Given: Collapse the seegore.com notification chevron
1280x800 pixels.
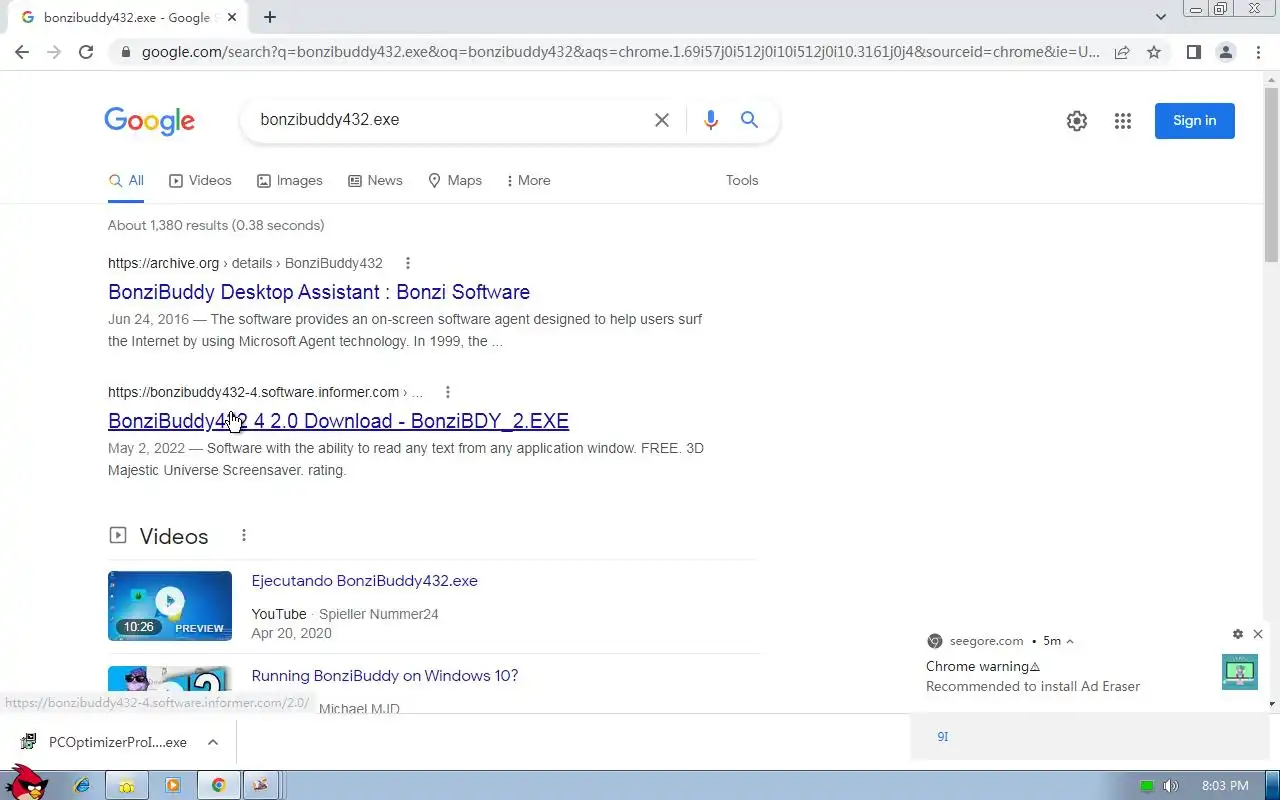Looking at the screenshot, I should point(1070,641).
